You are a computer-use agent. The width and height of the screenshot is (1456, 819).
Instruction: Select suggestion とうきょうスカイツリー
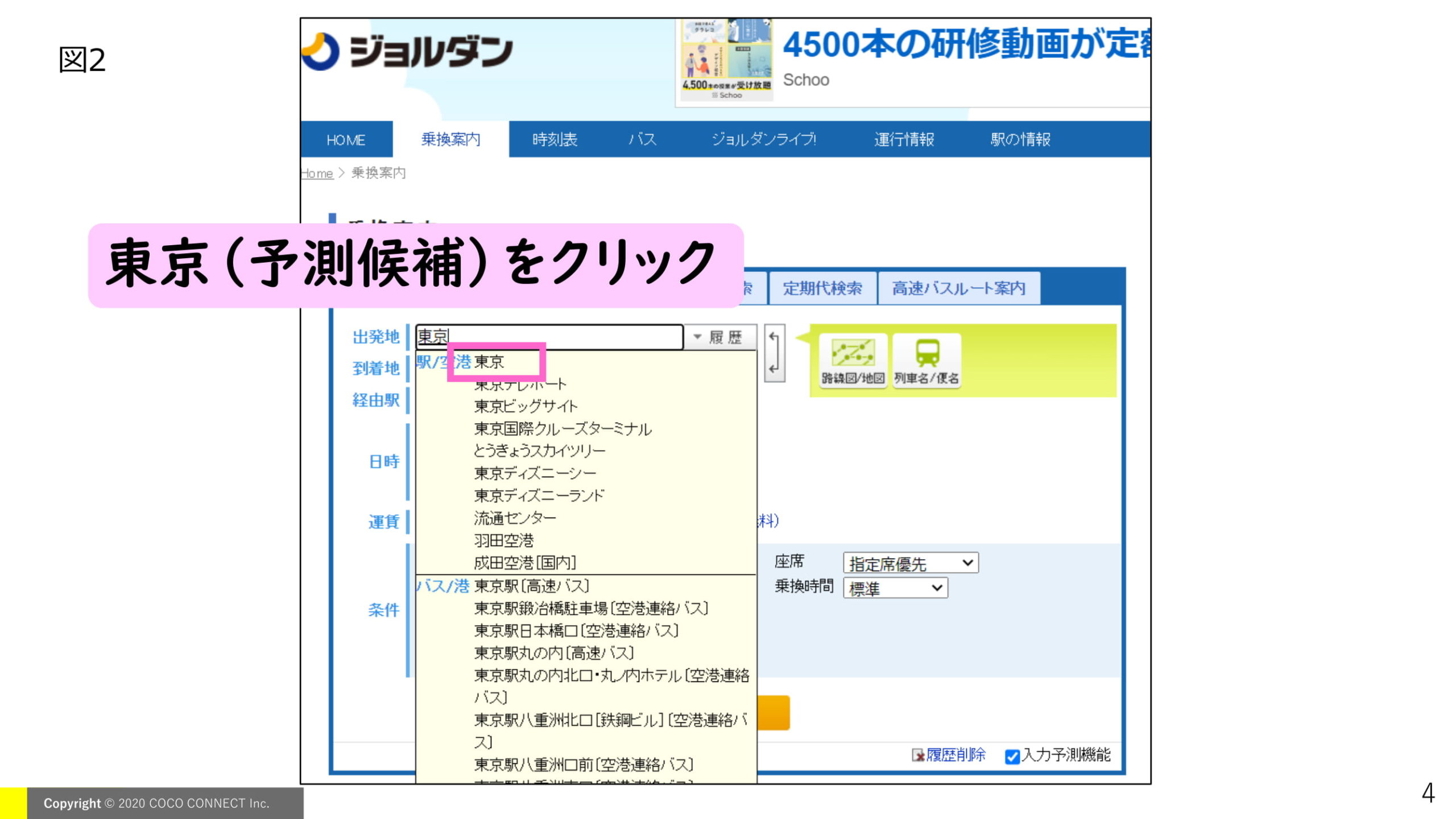540,451
